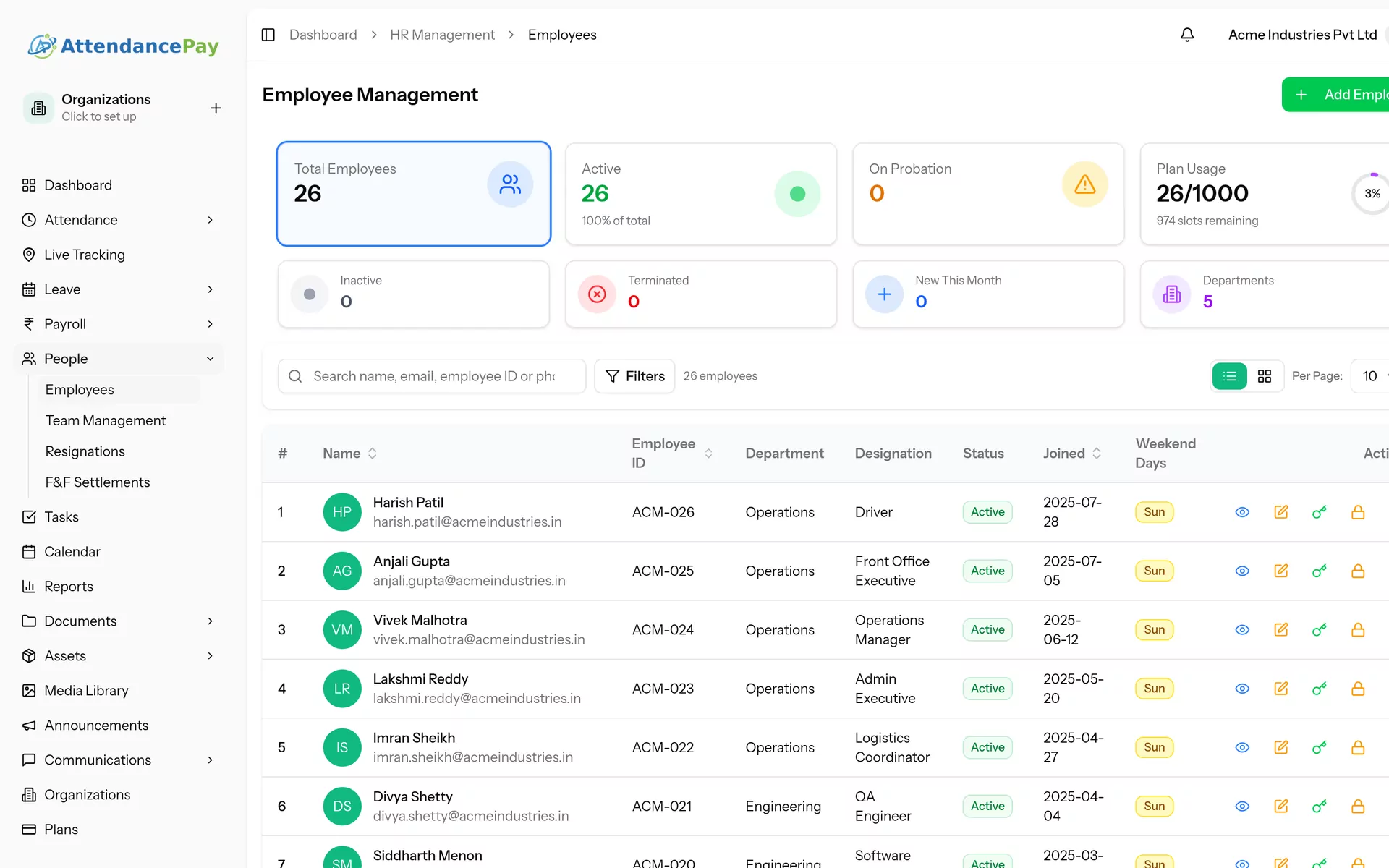Click the Organizations building icon in the header card
1389x868 pixels.
pyautogui.click(x=39, y=108)
